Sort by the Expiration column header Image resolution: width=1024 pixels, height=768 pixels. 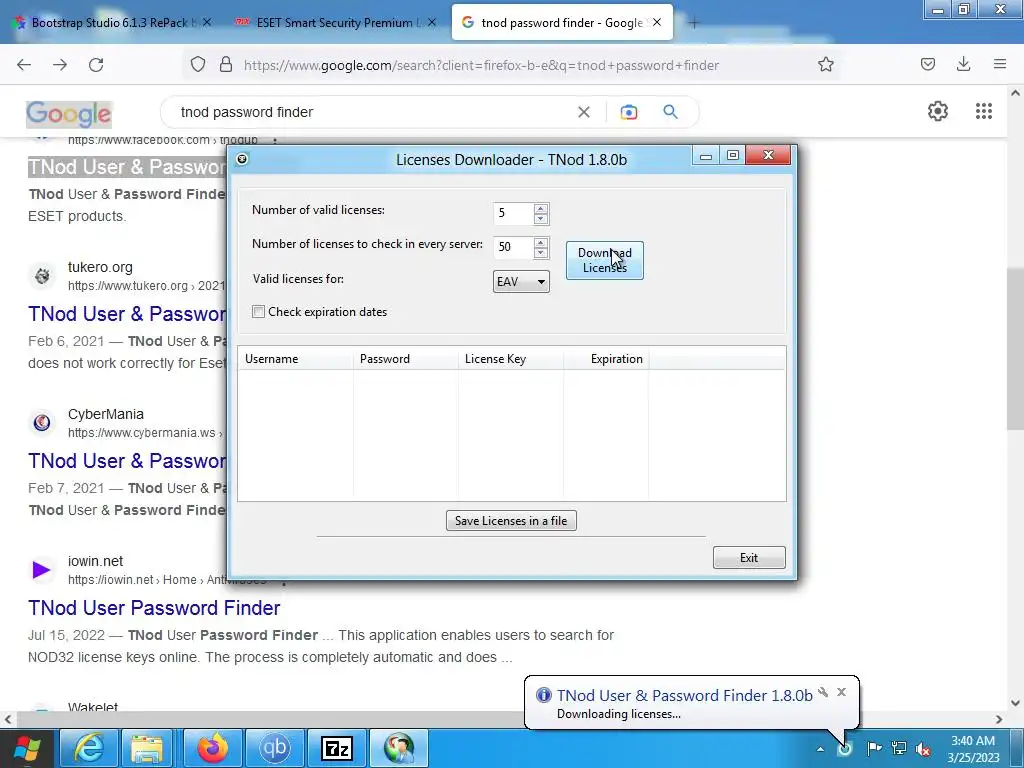tap(606, 359)
